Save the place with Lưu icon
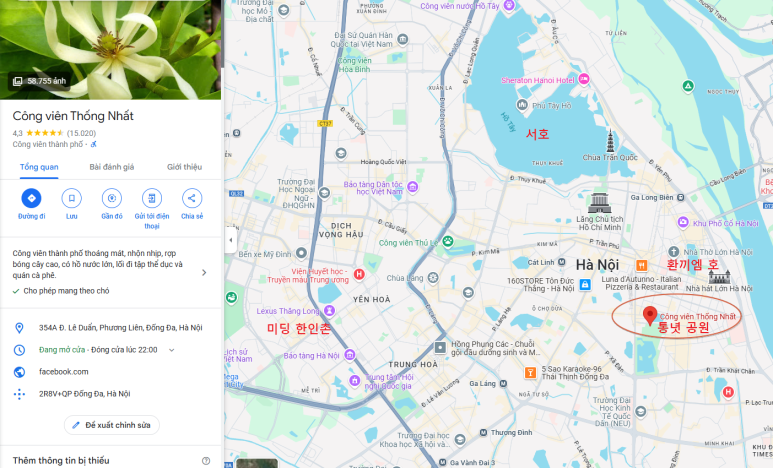 tap(71, 198)
